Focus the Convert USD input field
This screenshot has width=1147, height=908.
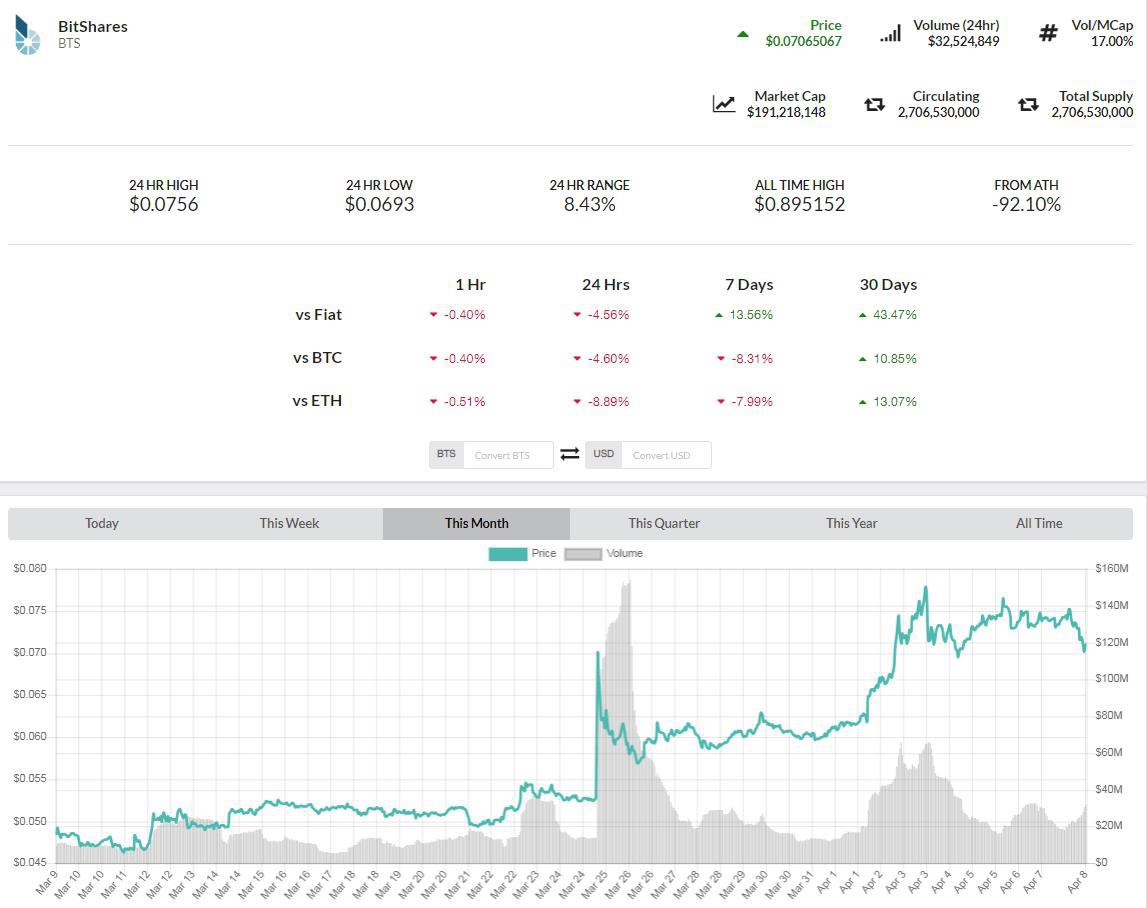666,455
